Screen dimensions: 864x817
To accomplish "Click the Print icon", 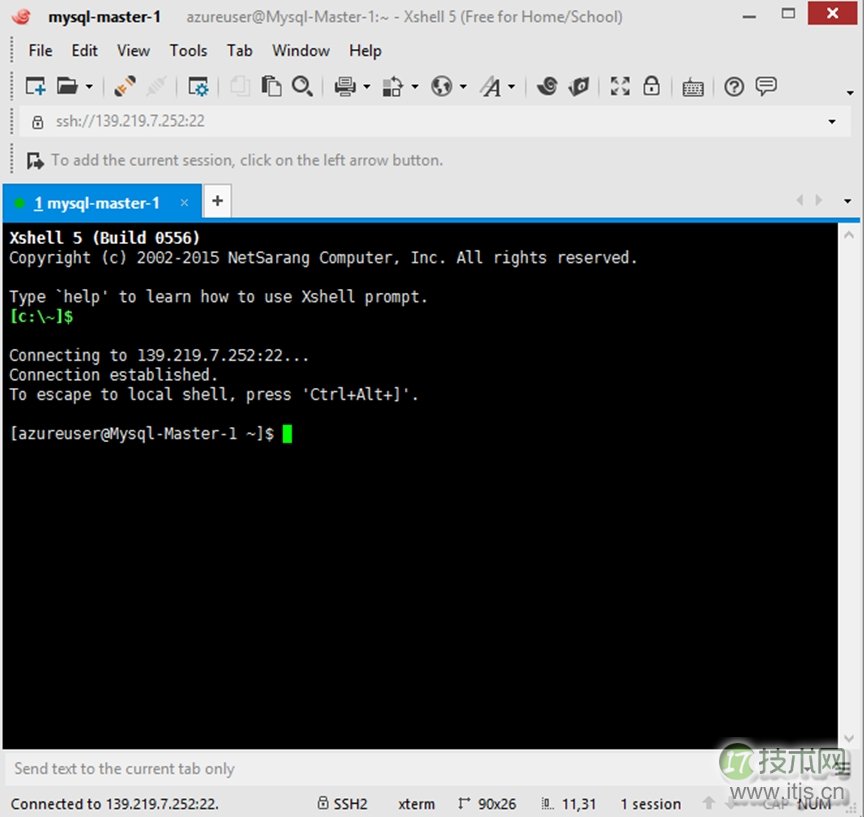I will click(x=344, y=86).
